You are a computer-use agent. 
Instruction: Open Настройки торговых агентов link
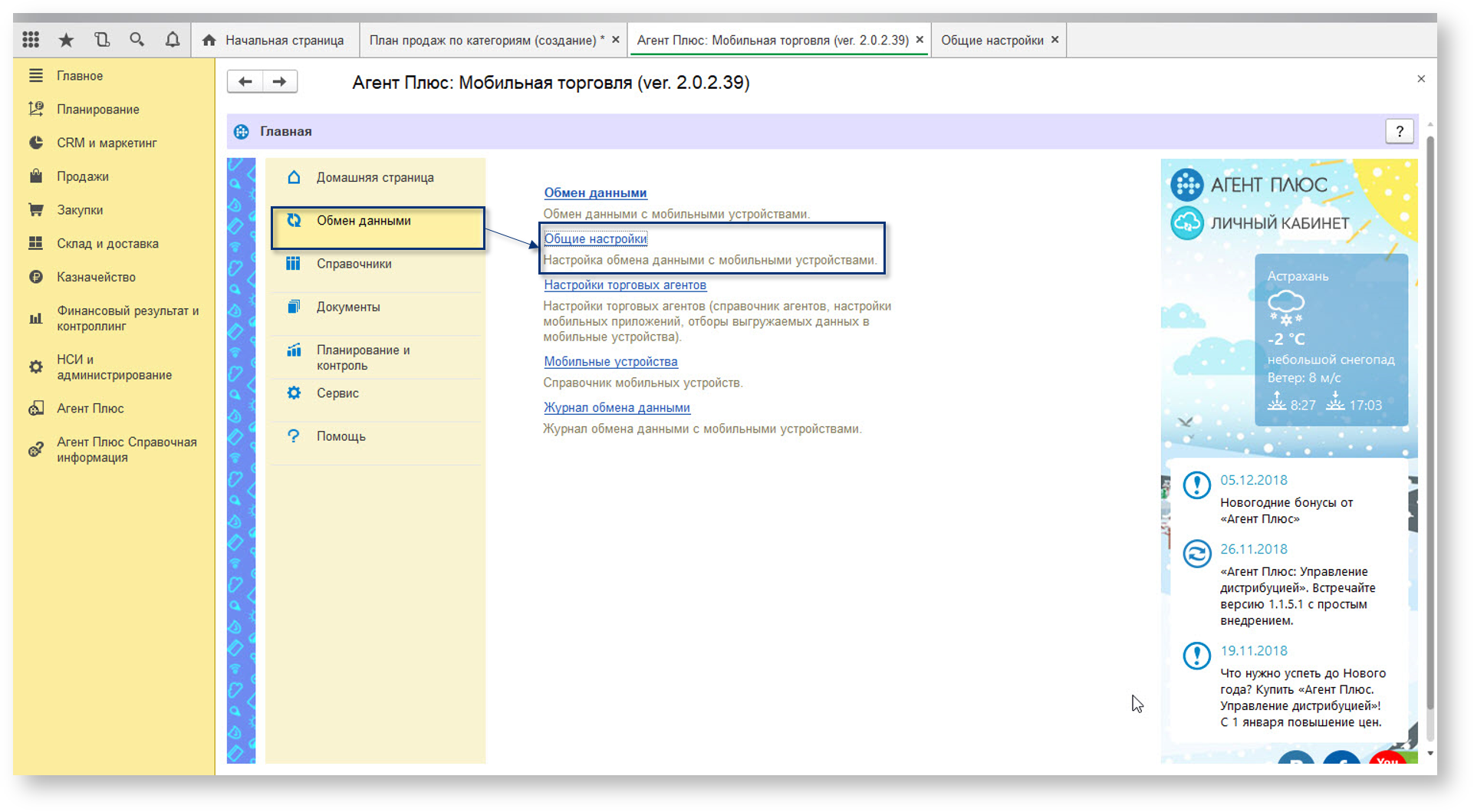625,285
